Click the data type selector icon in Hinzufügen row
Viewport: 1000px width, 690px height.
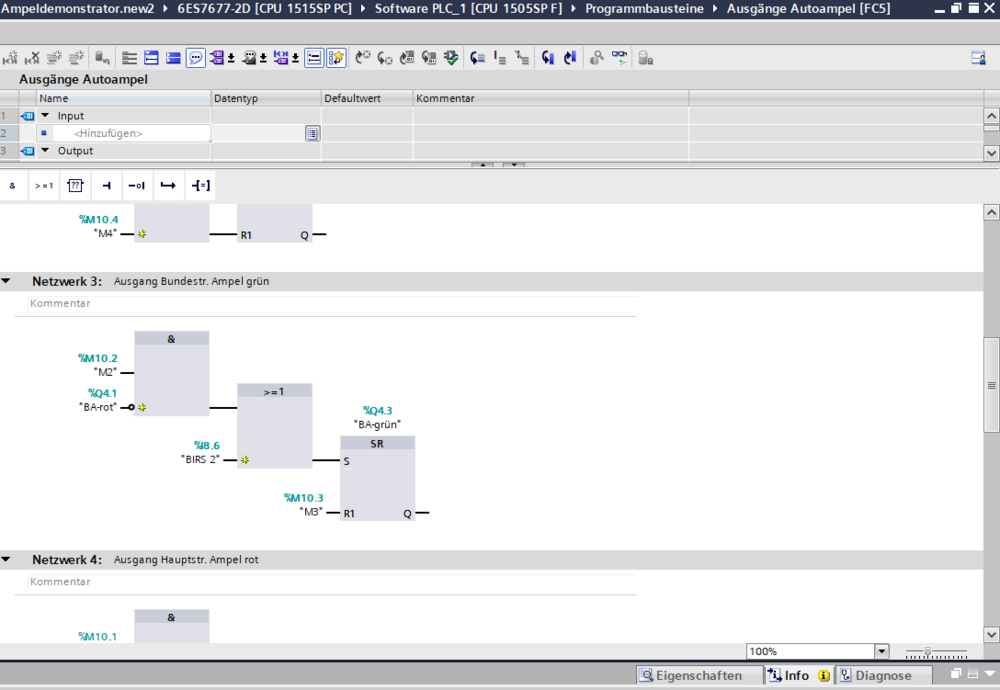click(312, 133)
